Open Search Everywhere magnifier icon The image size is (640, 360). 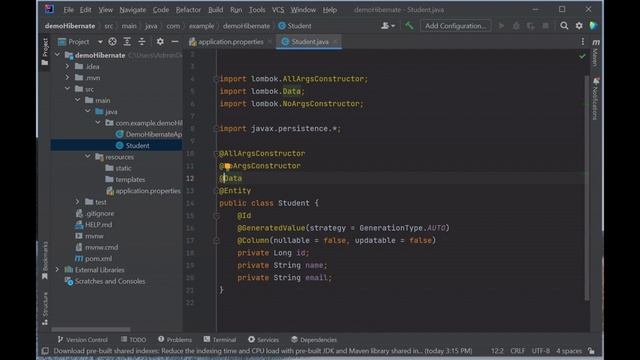pyautogui.click(x=564, y=26)
